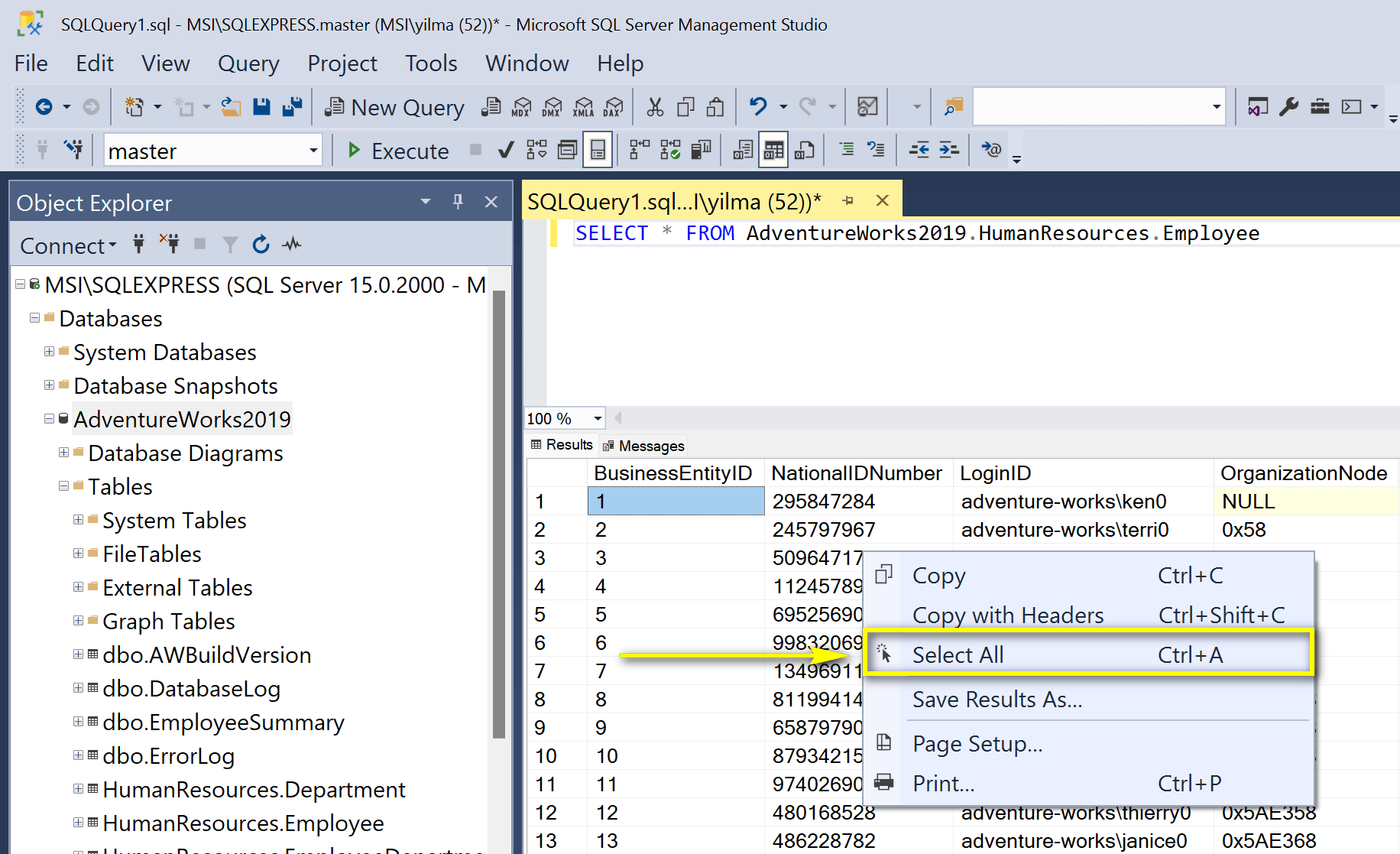Screen dimensions: 1400x854
Task: Click the Paste clipboard icon
Action: pos(715,107)
